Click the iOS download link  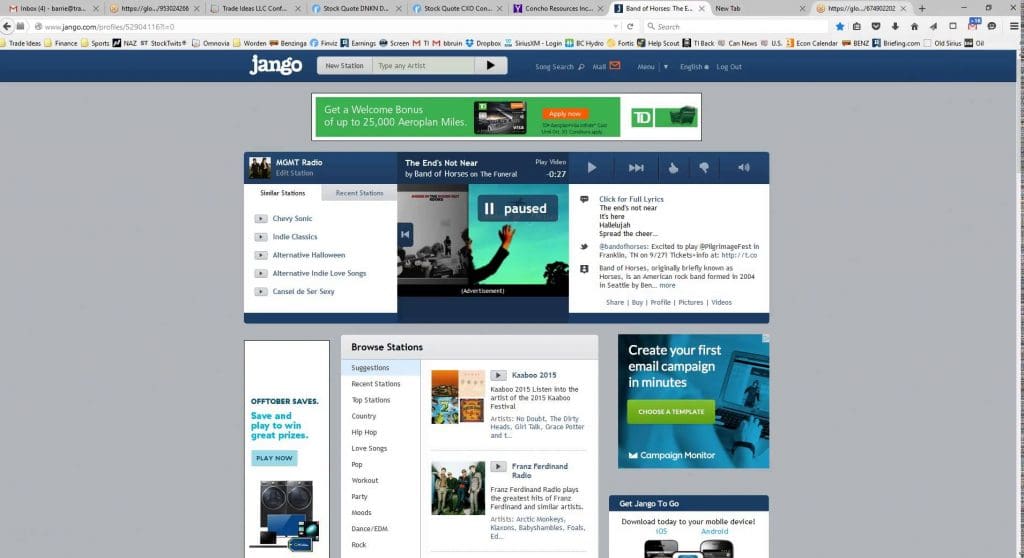pyautogui.click(x=661, y=531)
